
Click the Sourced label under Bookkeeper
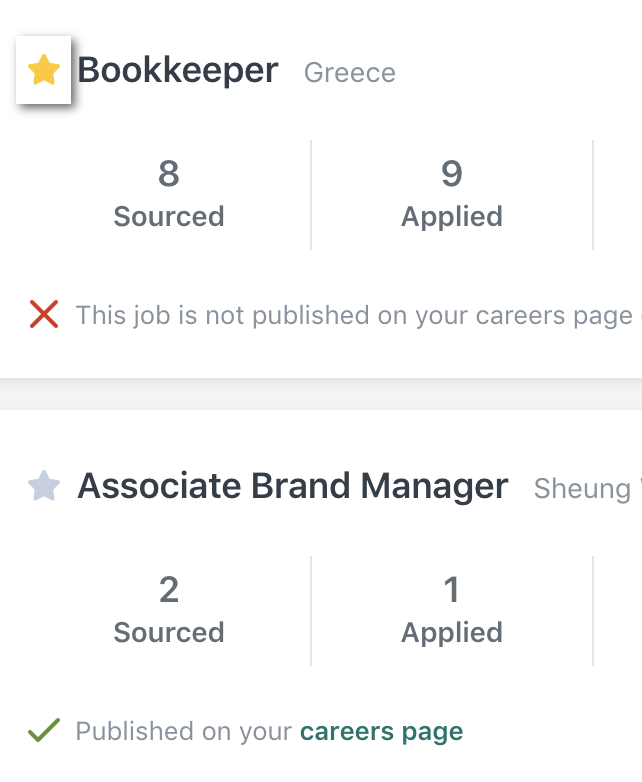169,216
